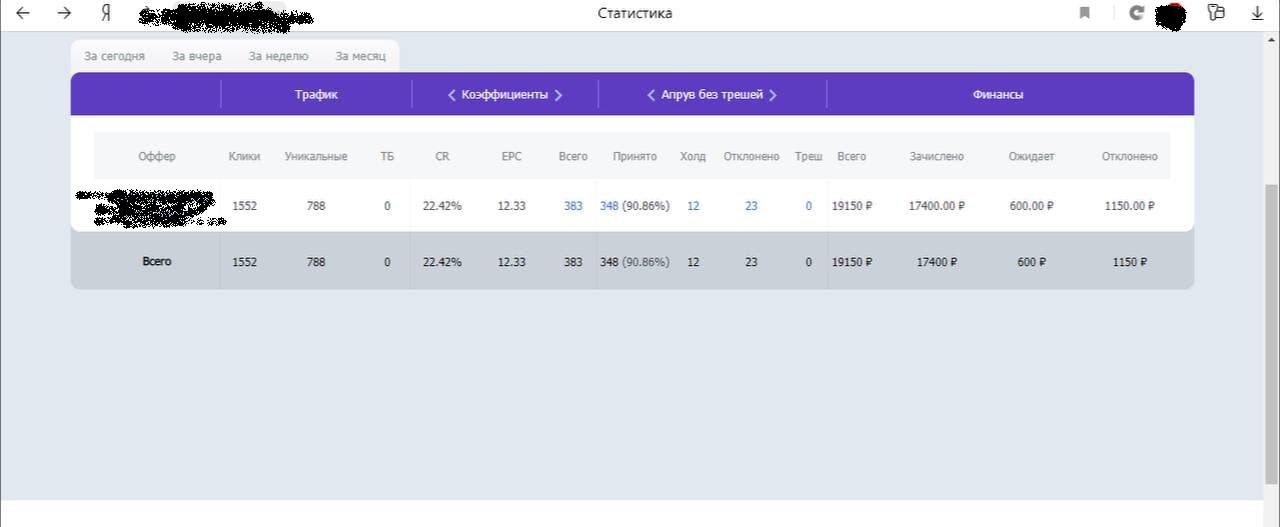1280x527 pixels.
Task: Click the browser back arrow
Action: tap(23, 13)
